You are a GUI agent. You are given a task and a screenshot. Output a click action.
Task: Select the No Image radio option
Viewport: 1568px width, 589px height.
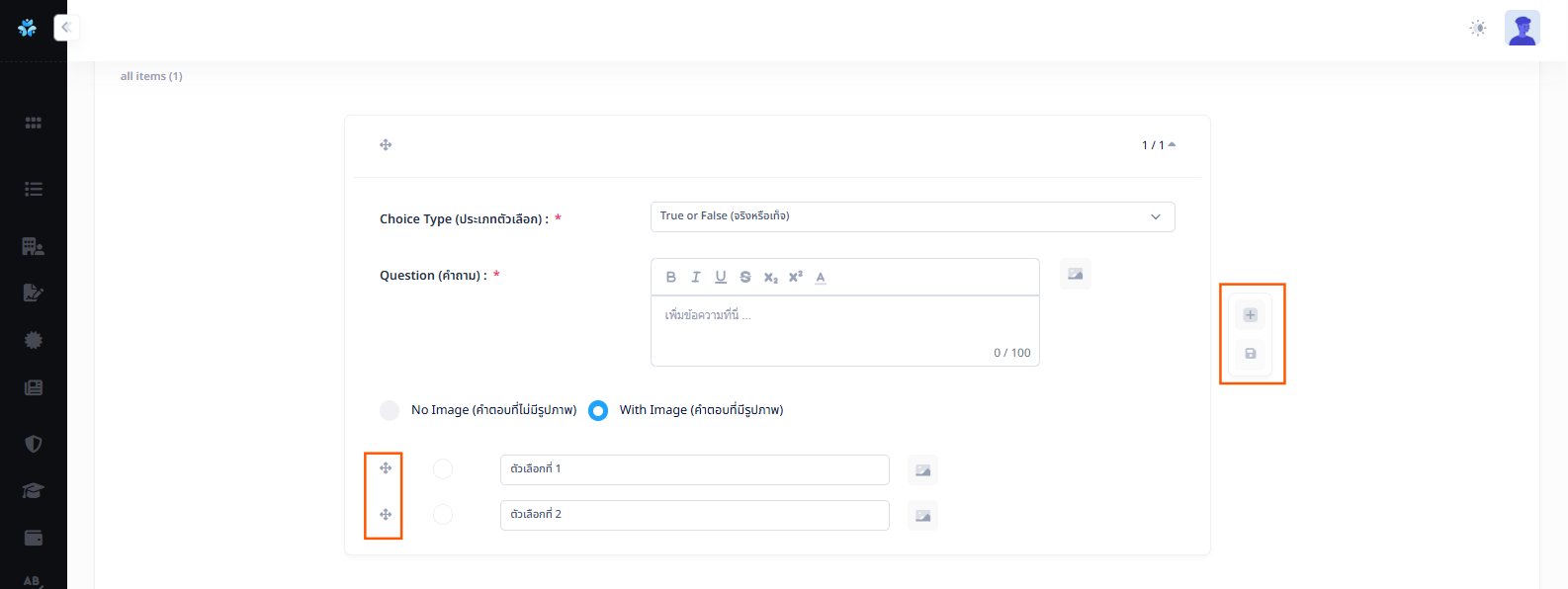point(390,410)
